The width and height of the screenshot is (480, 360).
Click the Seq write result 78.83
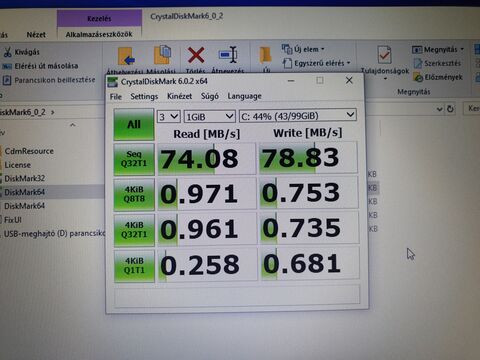pyautogui.click(x=308, y=158)
